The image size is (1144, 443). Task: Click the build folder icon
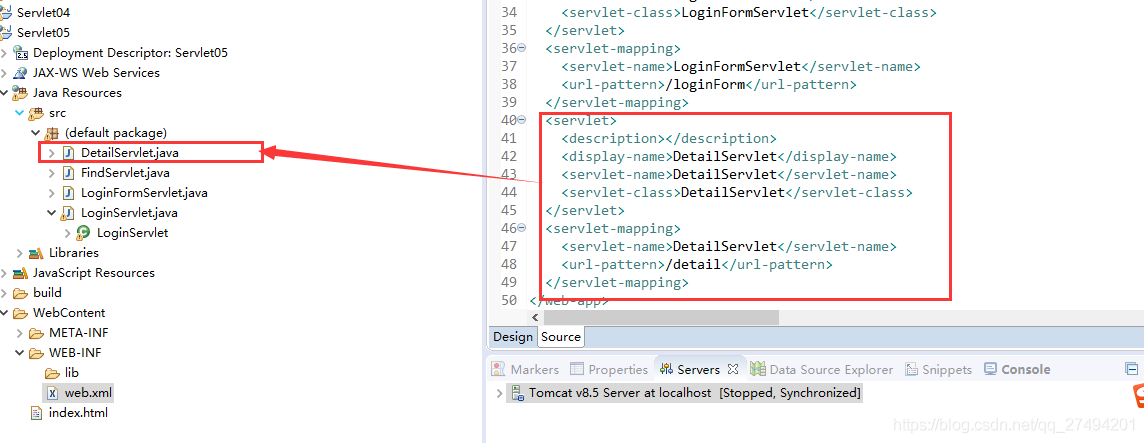(x=21, y=293)
